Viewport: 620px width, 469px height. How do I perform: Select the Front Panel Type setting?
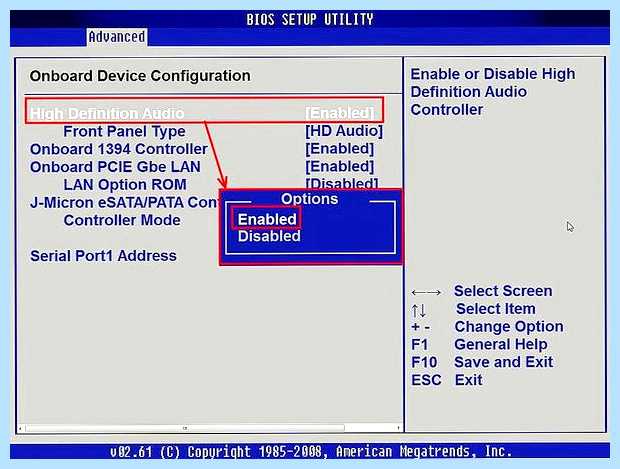pyautogui.click(x=124, y=131)
